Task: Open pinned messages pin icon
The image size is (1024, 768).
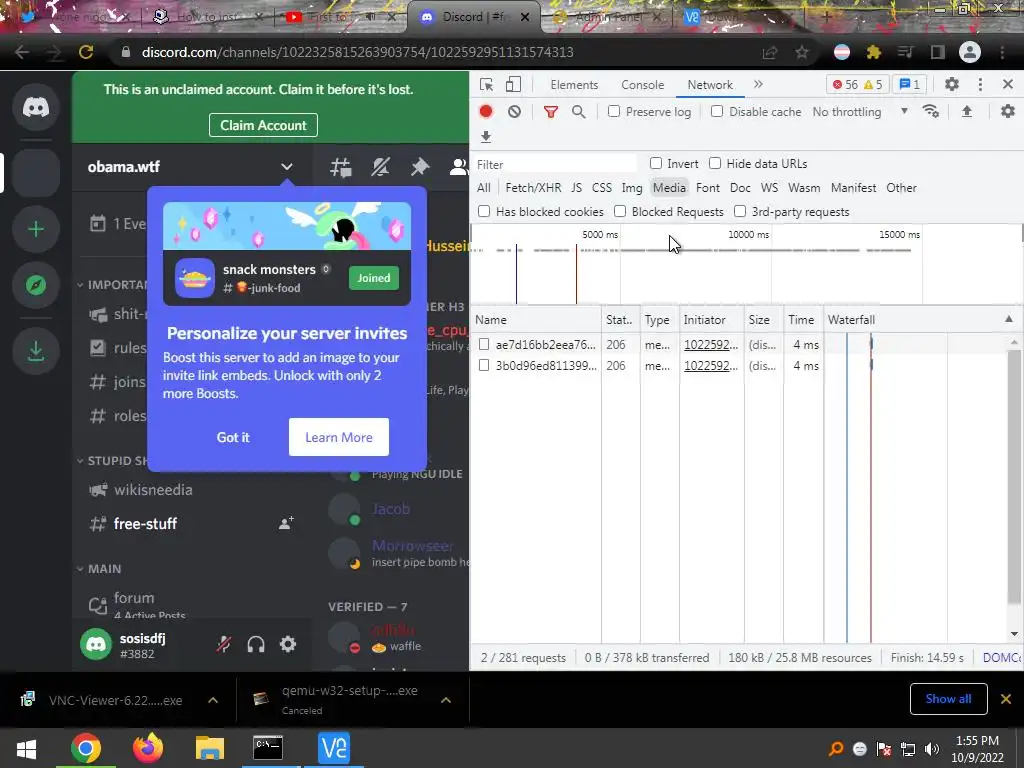Action: [419, 167]
